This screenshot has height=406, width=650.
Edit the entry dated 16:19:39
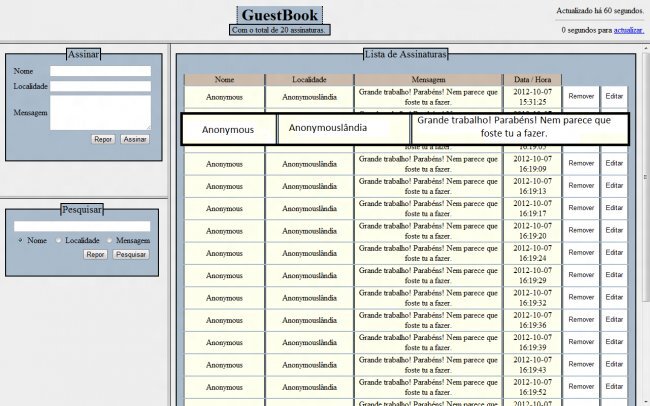click(614, 342)
